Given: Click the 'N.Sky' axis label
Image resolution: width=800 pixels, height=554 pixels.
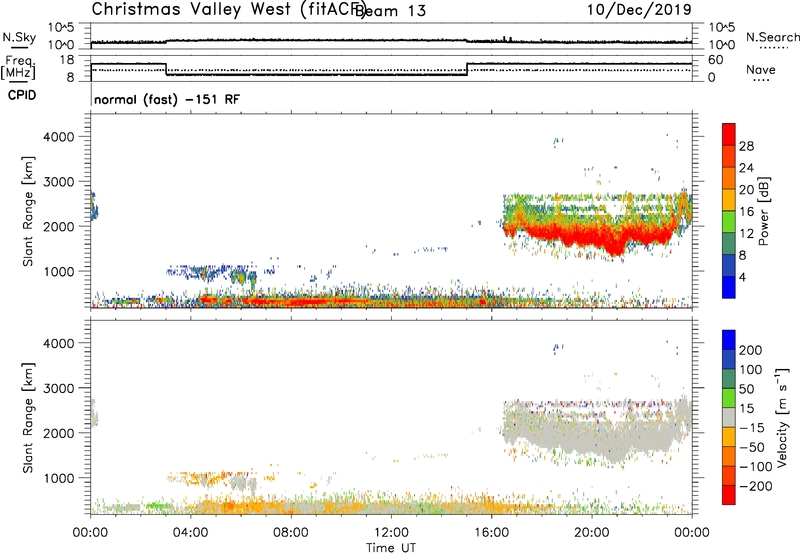Looking at the screenshot, I should pos(19,37).
